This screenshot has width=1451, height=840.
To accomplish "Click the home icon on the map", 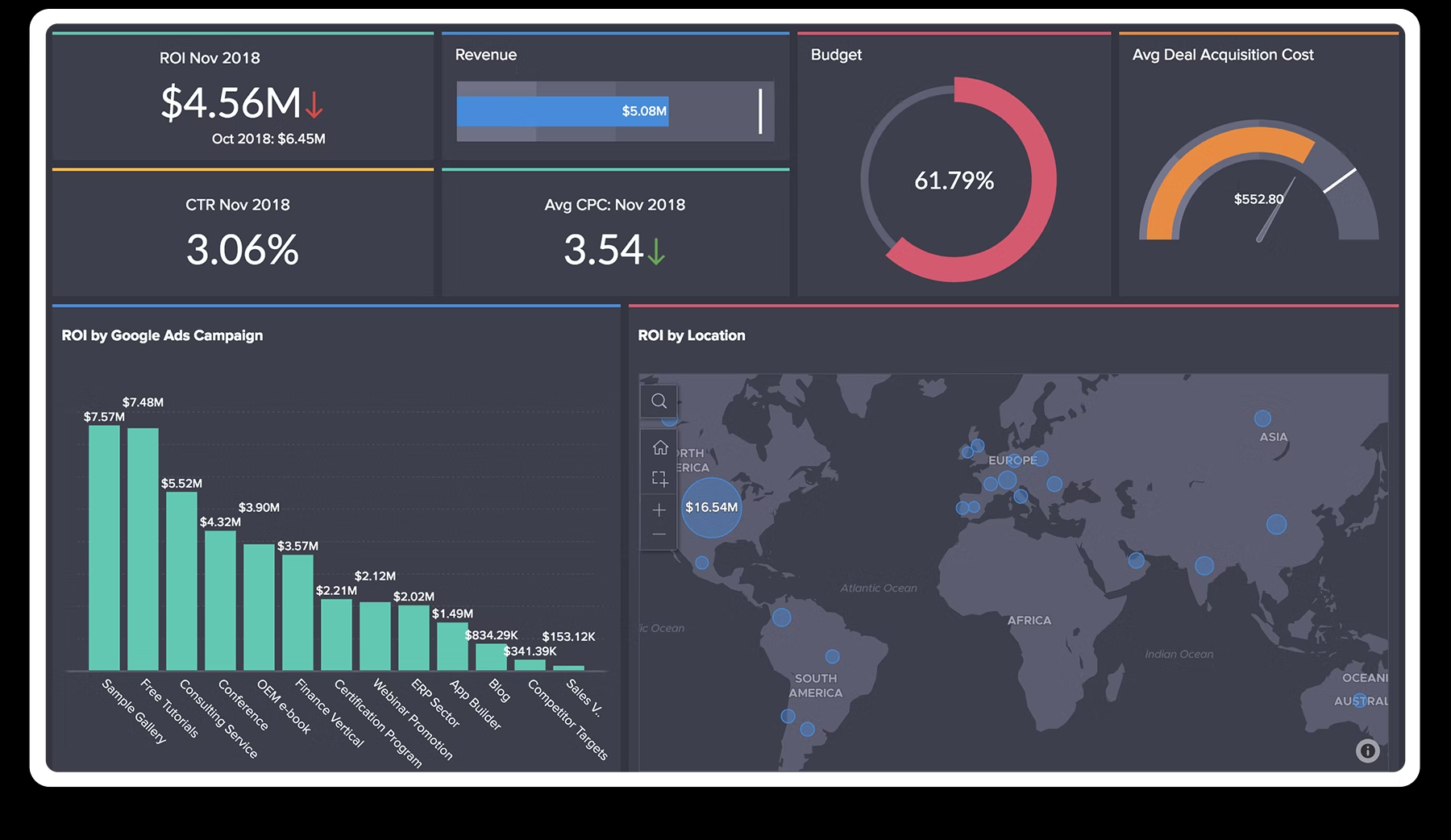I will [659, 449].
